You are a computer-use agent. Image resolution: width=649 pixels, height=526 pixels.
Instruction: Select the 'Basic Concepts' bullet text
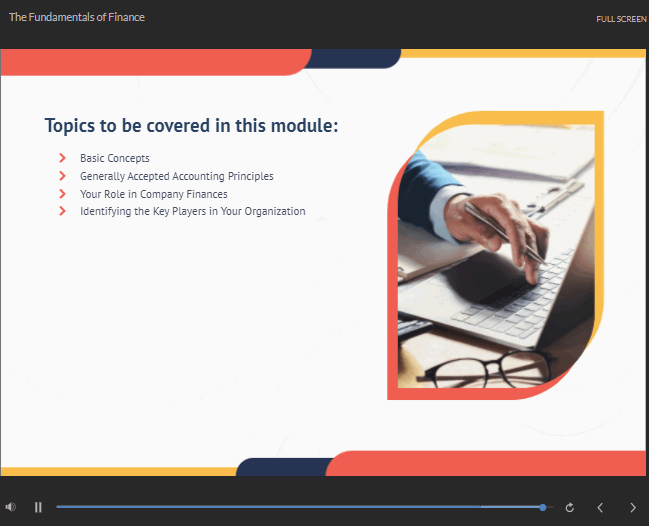tap(115, 158)
